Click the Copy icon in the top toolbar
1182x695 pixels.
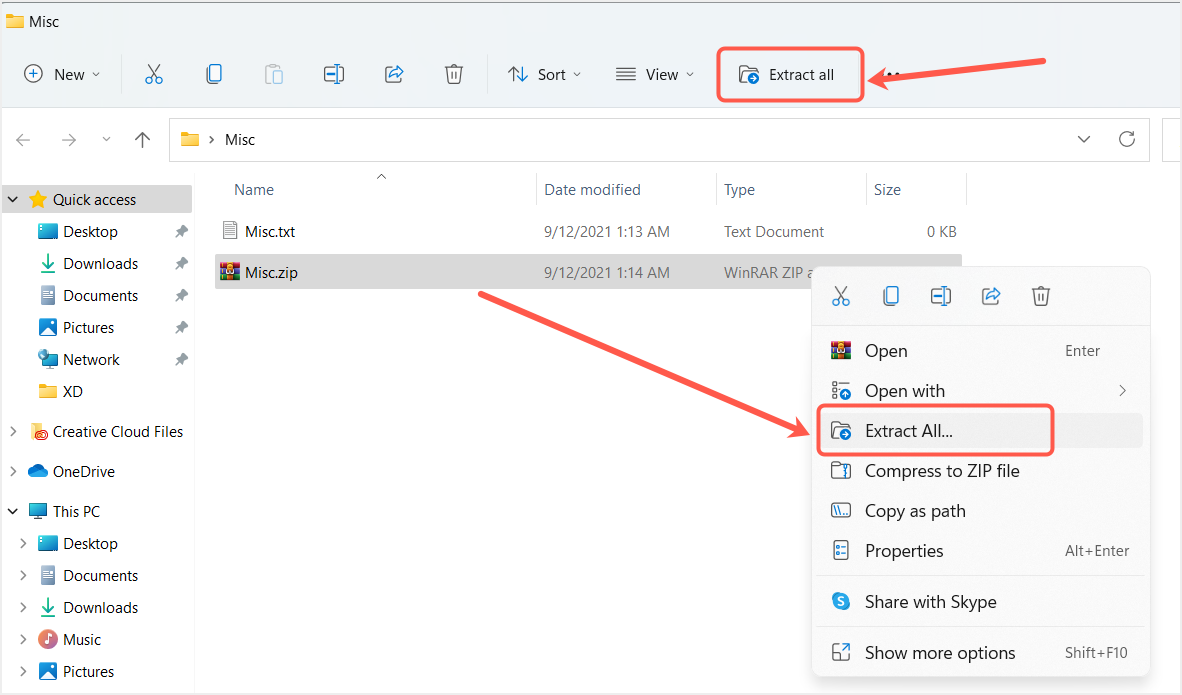[214, 74]
